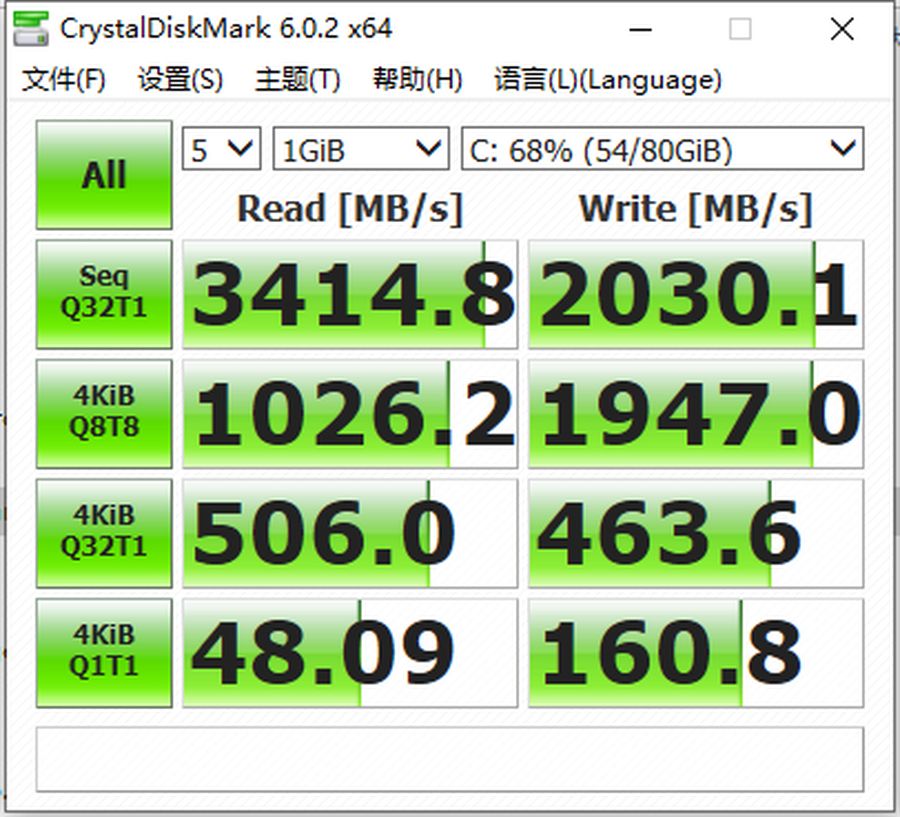This screenshot has height=817, width=900.
Task: Select the 4KiB Q8T8 read result 1026.2
Action: pos(350,413)
